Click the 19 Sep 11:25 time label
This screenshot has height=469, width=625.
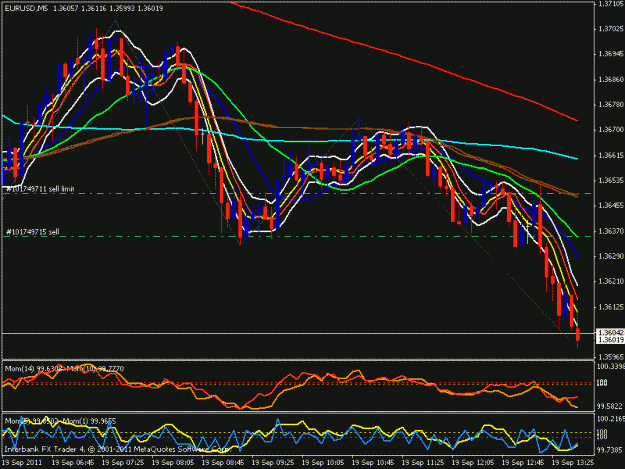click(423, 463)
